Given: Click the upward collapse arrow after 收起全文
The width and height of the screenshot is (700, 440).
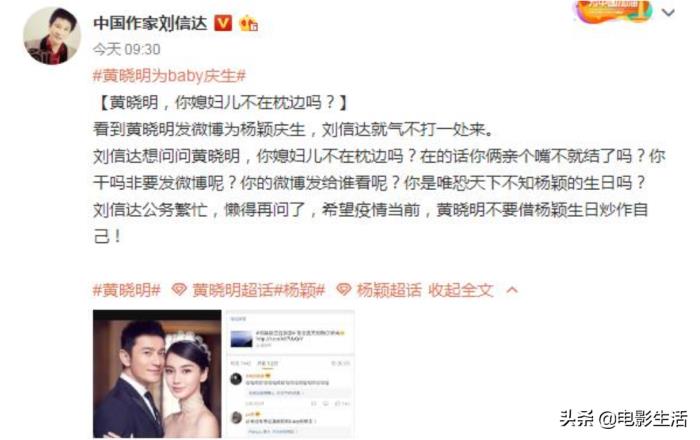Looking at the screenshot, I should 512,290.
